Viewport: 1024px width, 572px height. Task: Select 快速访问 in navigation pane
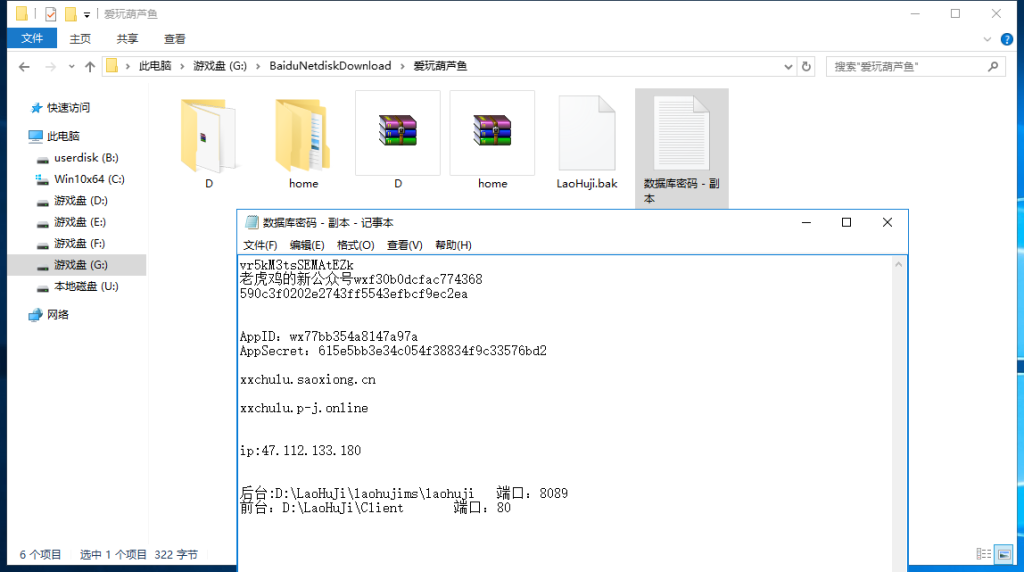pyautogui.click(x=68, y=108)
